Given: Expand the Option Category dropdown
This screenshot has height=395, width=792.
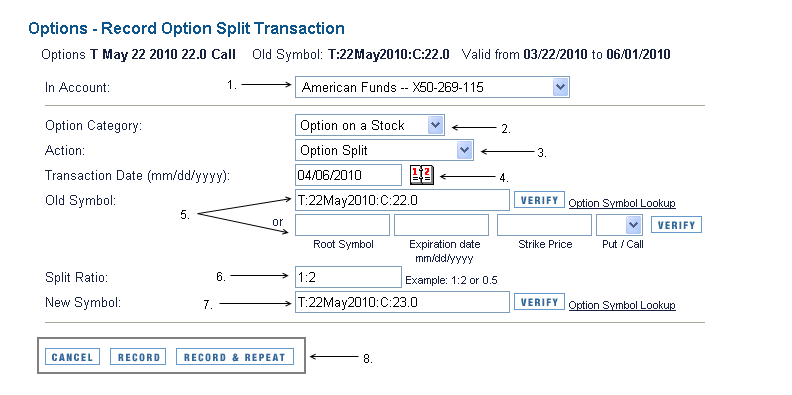Looking at the screenshot, I should pyautogui.click(x=370, y=125).
